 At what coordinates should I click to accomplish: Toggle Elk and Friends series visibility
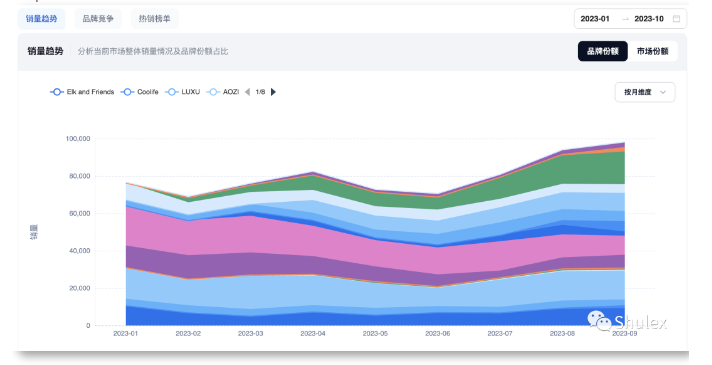tap(82, 92)
